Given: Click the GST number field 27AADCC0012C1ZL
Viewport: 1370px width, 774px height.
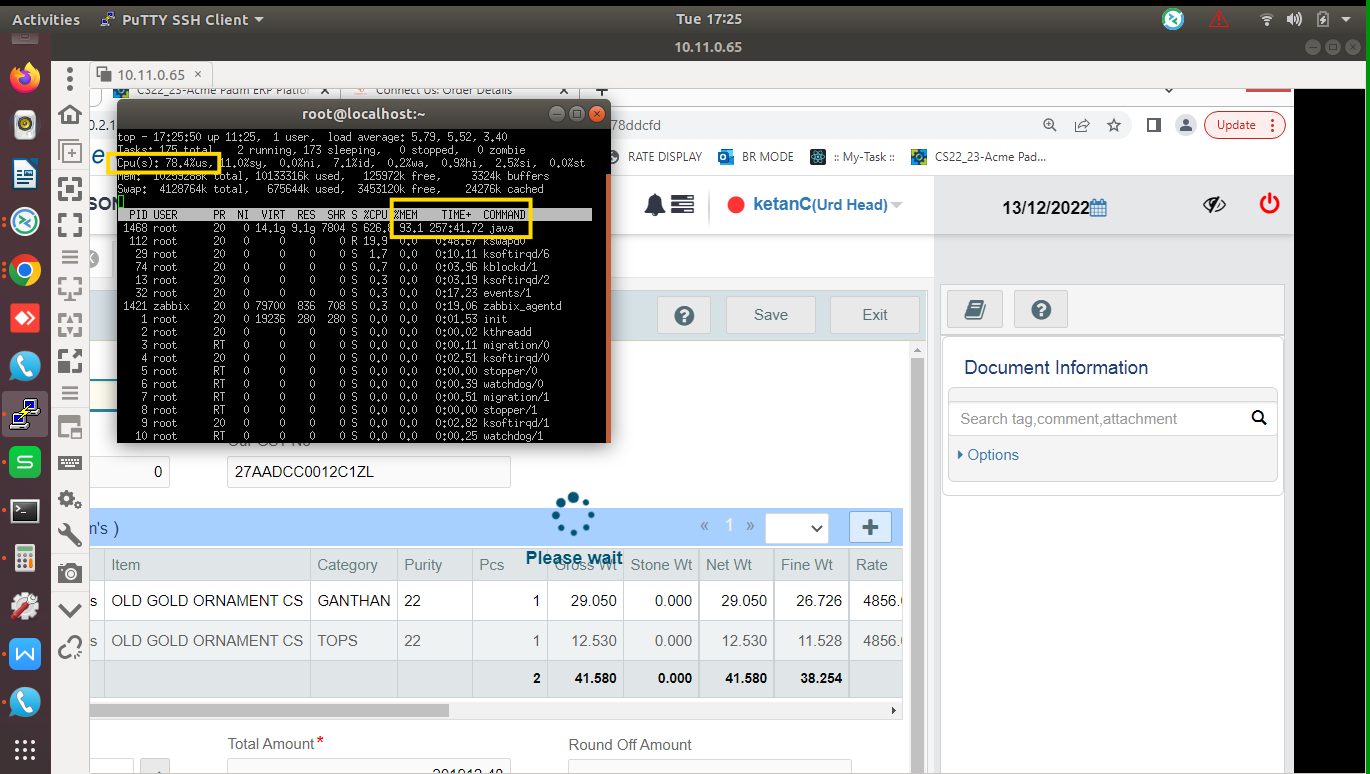Looking at the screenshot, I should click(369, 472).
